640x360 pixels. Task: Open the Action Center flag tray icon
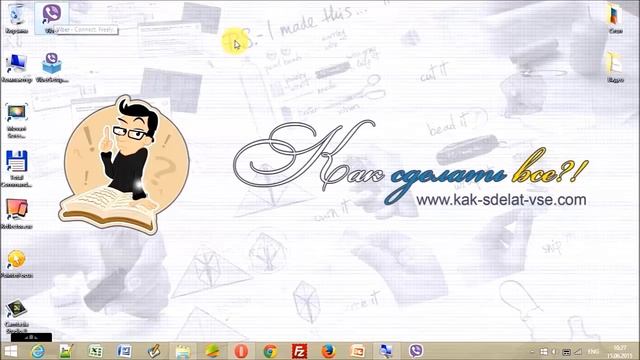pos(543,351)
